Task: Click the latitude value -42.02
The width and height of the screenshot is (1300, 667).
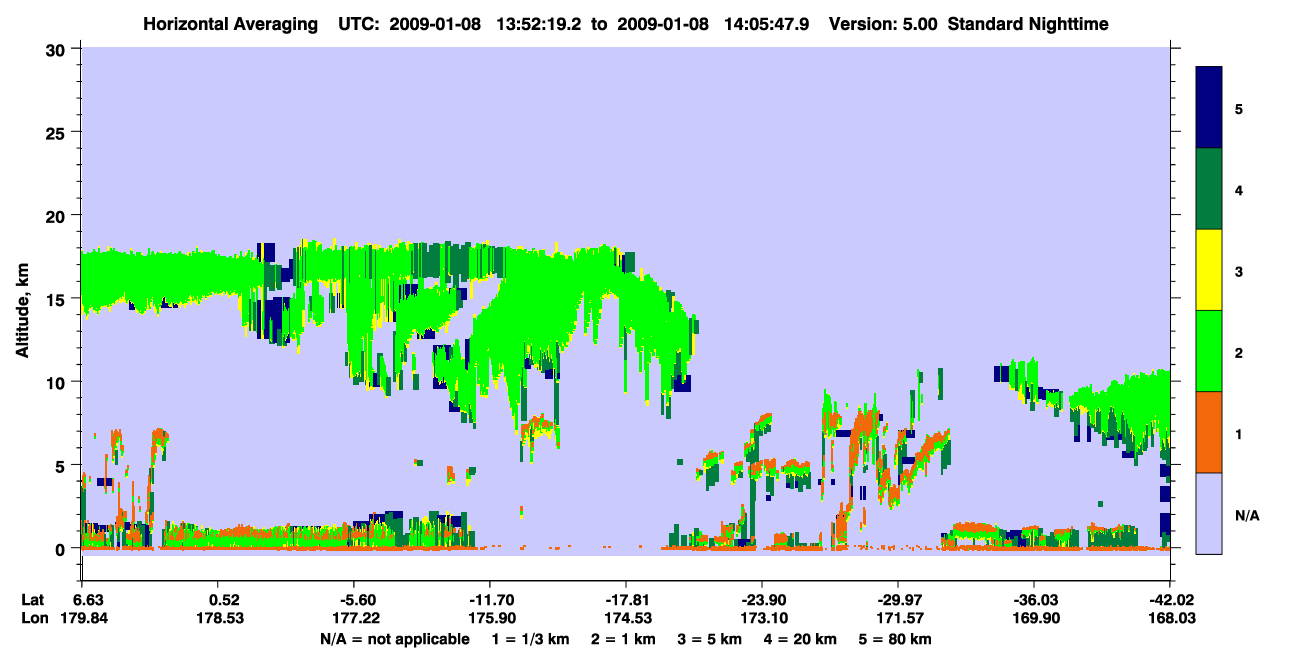Action: point(1170,600)
